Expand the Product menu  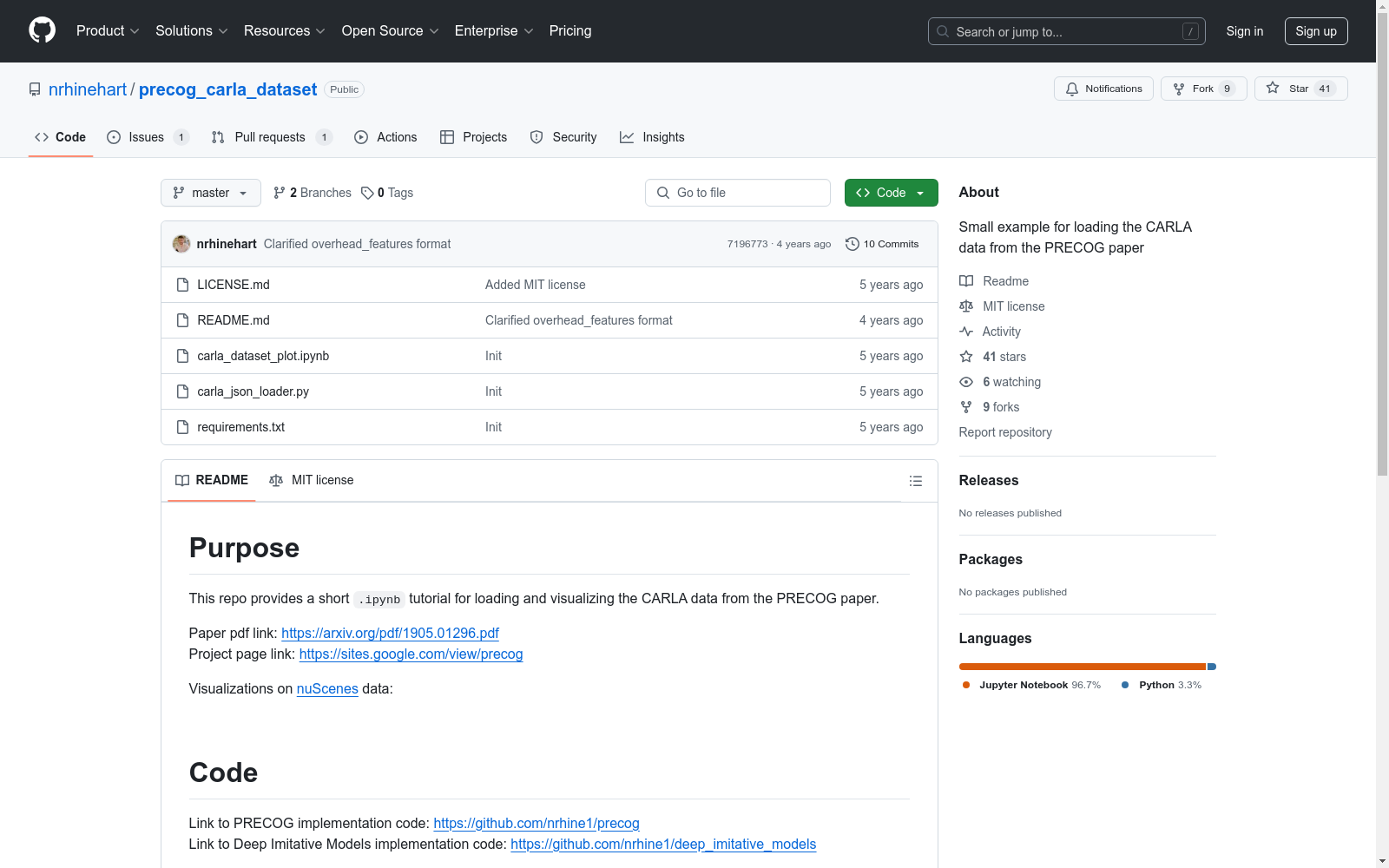point(108,31)
